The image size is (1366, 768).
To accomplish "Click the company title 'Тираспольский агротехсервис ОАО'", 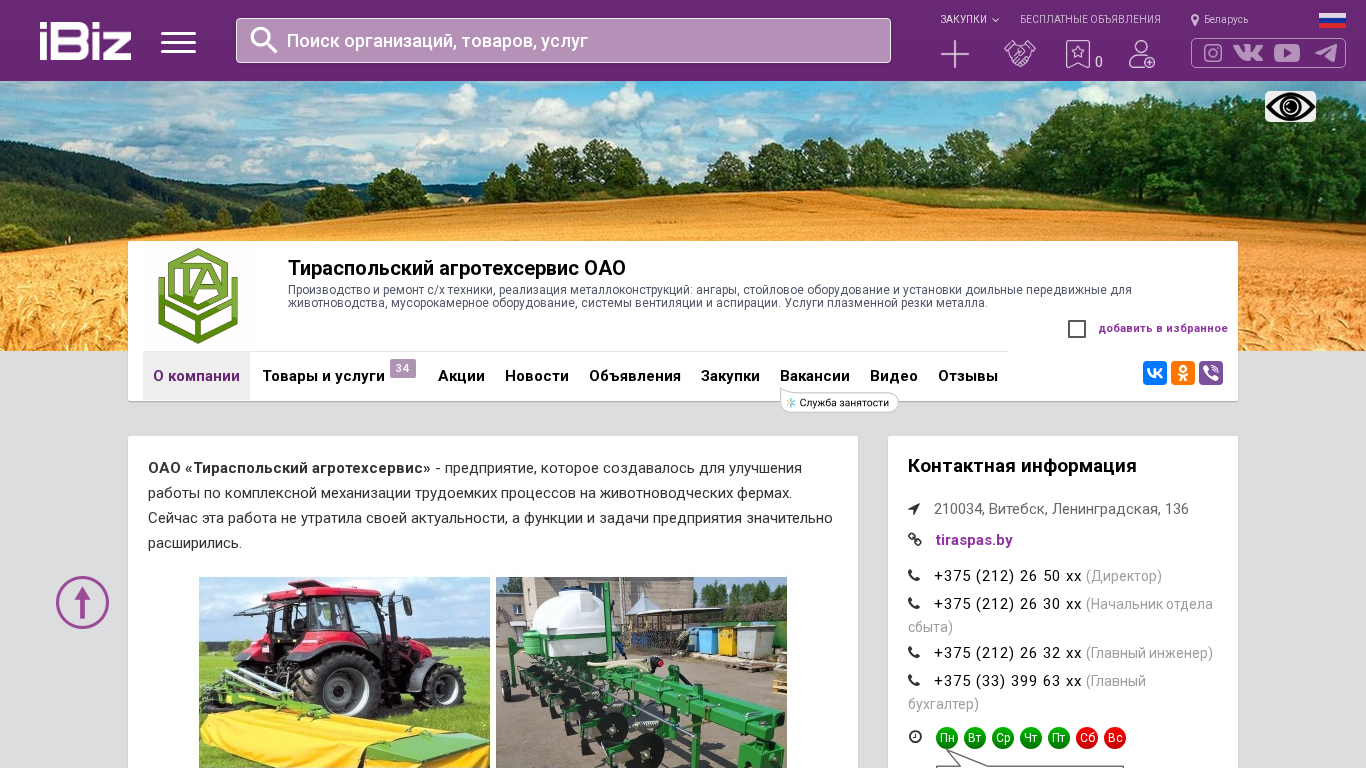I will point(457,268).
